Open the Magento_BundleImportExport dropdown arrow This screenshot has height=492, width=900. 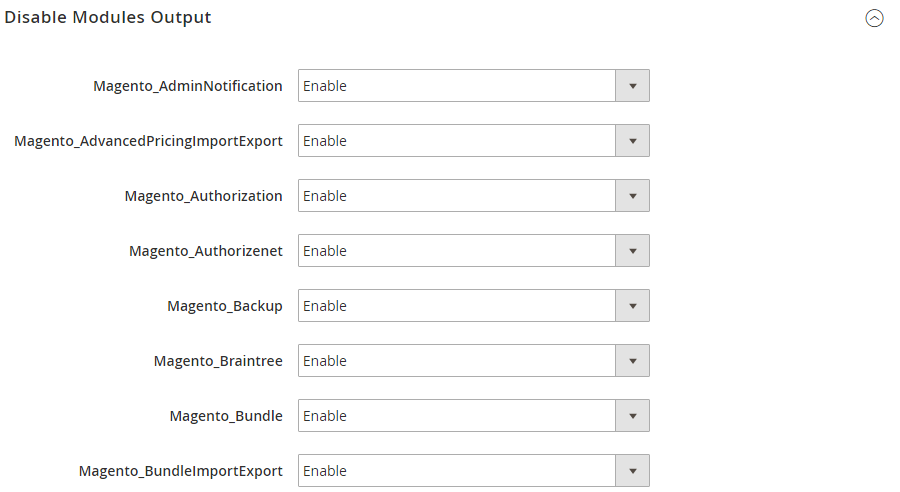[x=633, y=471]
